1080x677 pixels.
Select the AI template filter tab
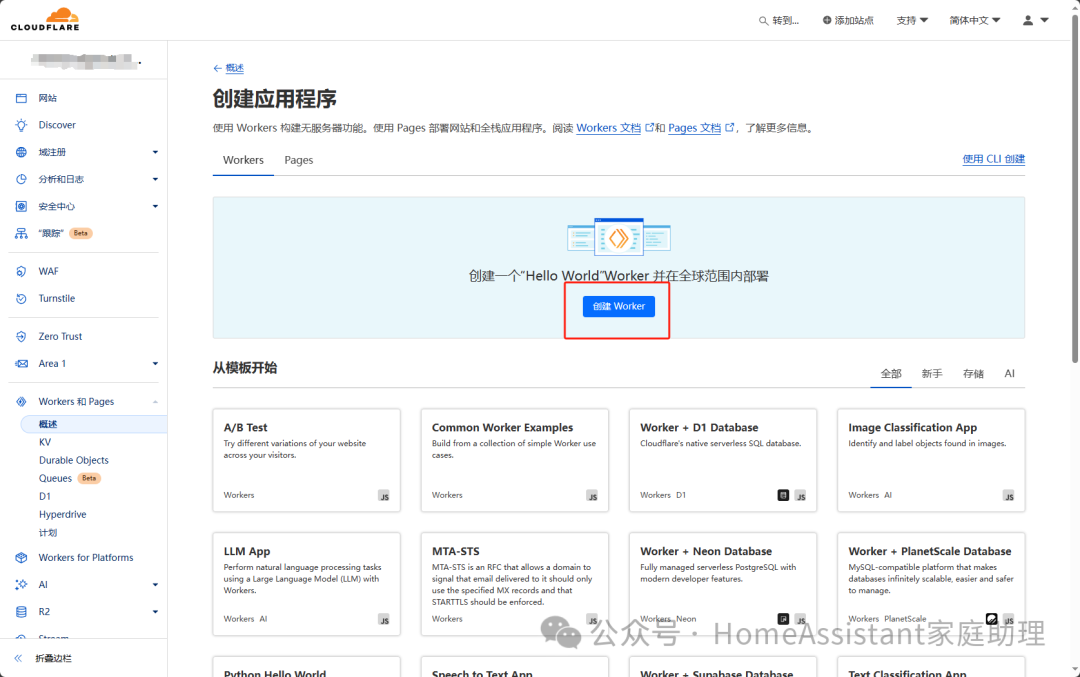1009,373
